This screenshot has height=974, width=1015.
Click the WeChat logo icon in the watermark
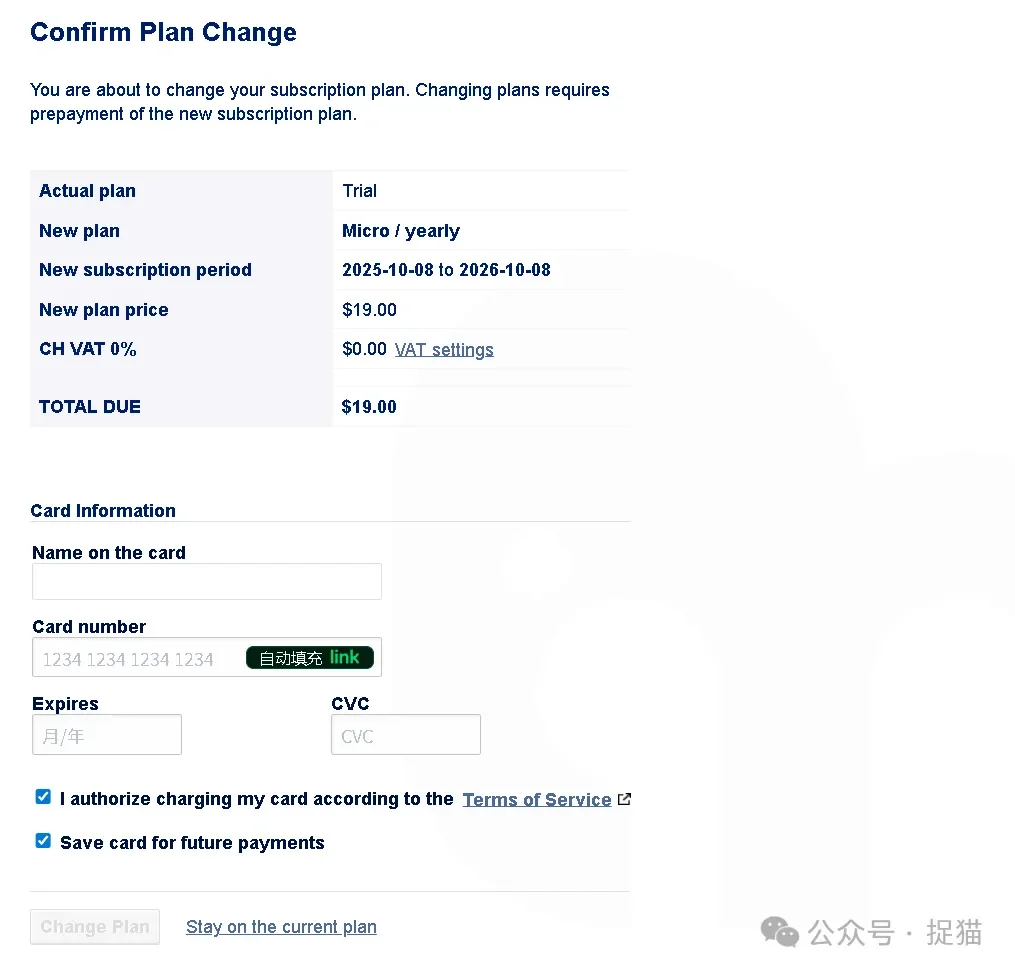tap(780, 932)
